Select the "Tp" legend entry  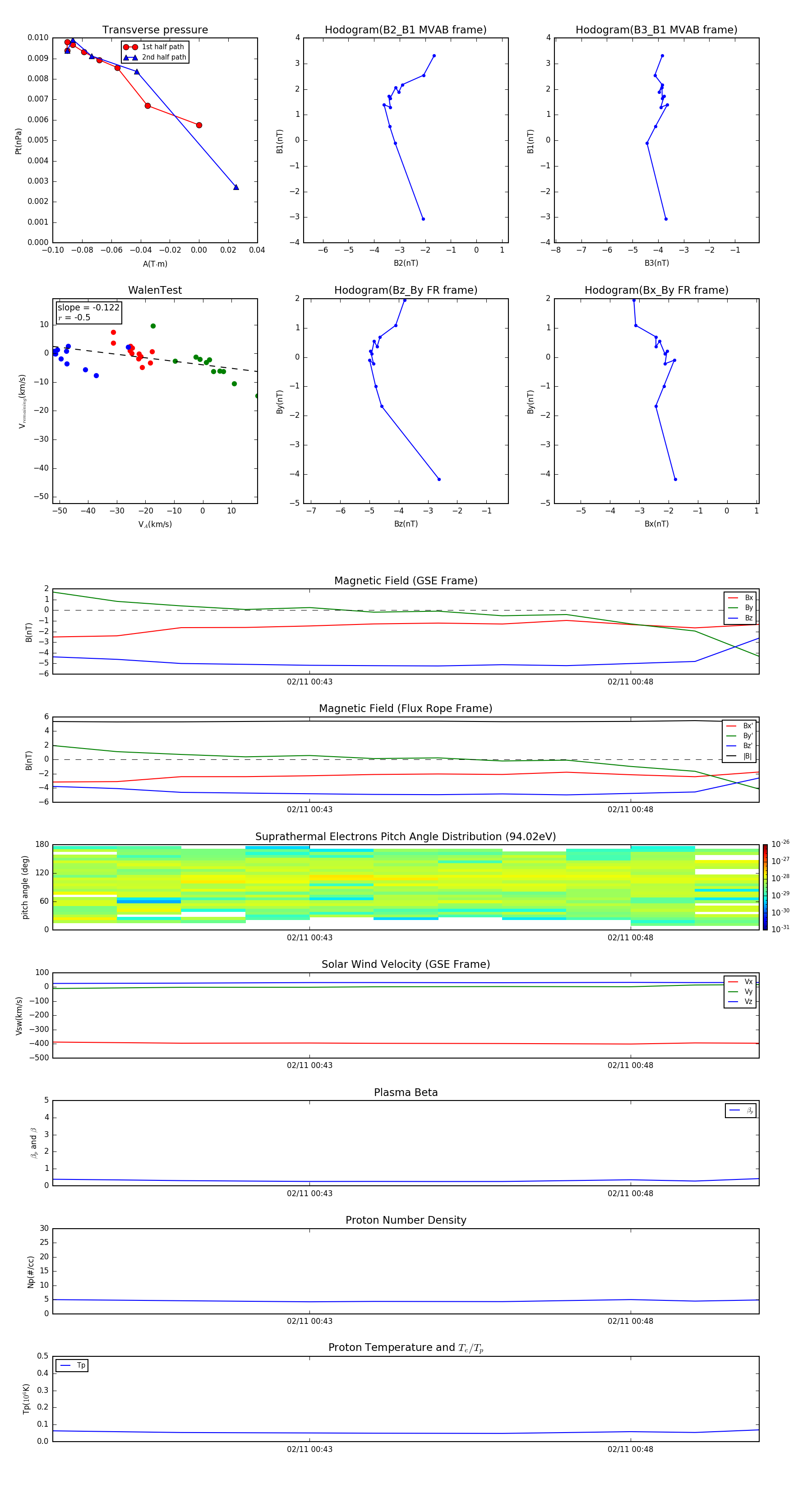point(73,1365)
